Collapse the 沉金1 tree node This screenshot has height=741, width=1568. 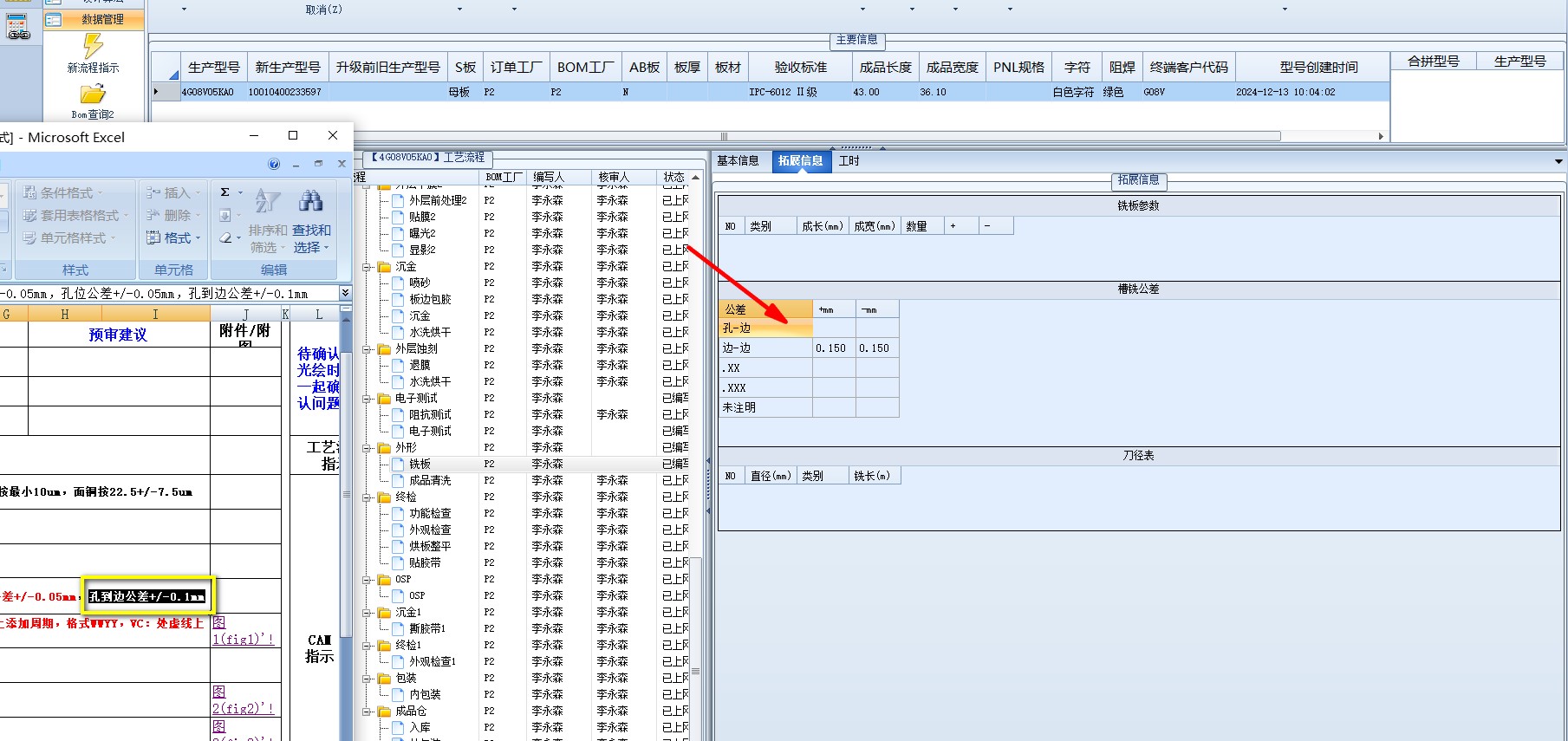(367, 613)
